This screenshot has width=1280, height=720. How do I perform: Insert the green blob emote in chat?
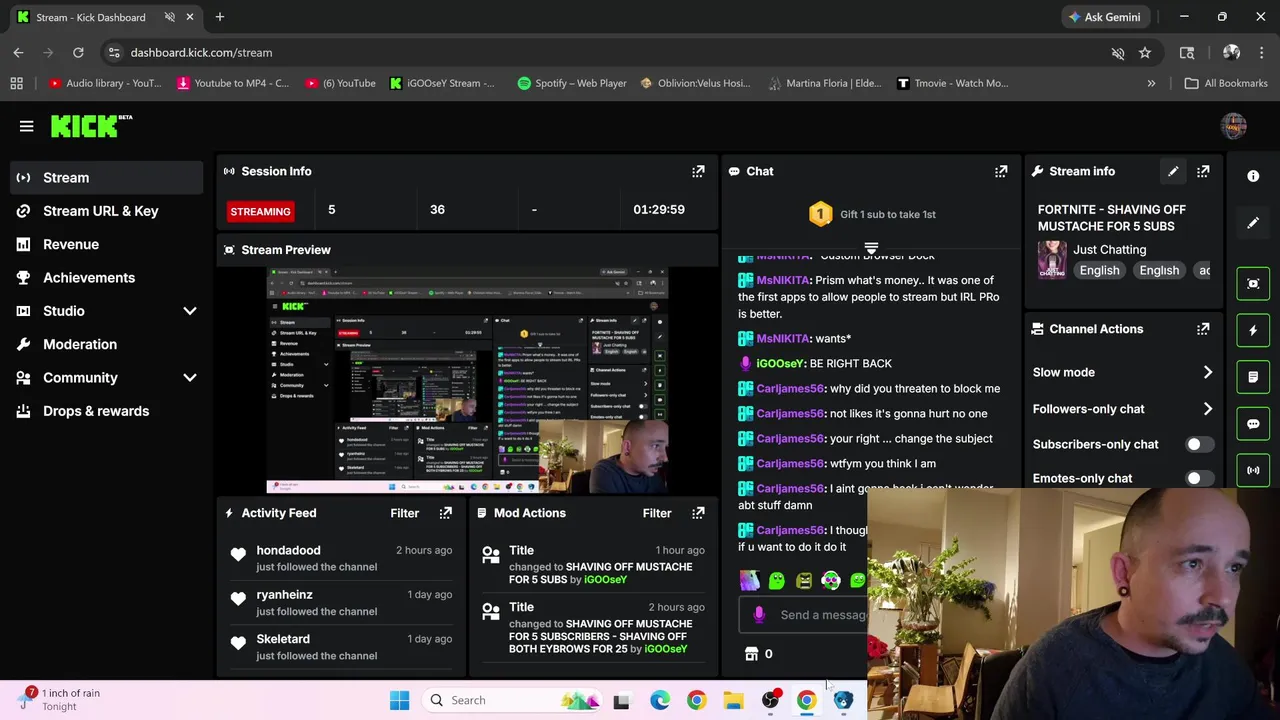pyautogui.click(x=777, y=580)
